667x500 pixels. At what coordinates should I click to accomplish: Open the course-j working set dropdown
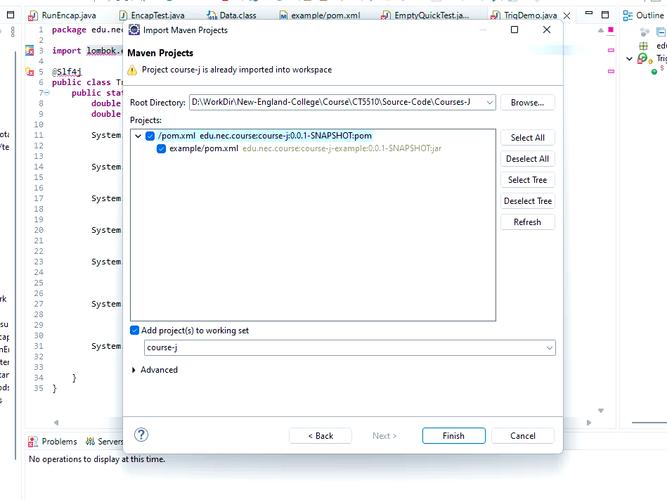[549, 348]
